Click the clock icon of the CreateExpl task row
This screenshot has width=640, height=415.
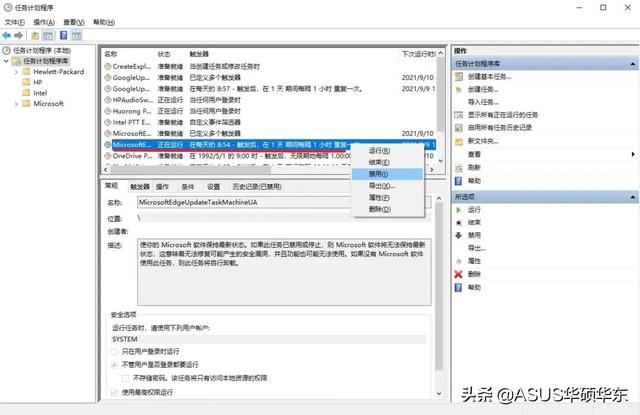coord(108,66)
